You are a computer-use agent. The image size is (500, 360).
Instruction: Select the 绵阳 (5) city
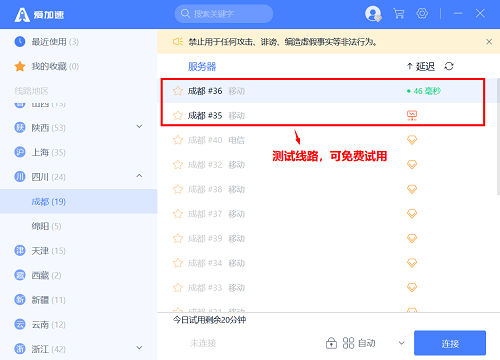78,226
